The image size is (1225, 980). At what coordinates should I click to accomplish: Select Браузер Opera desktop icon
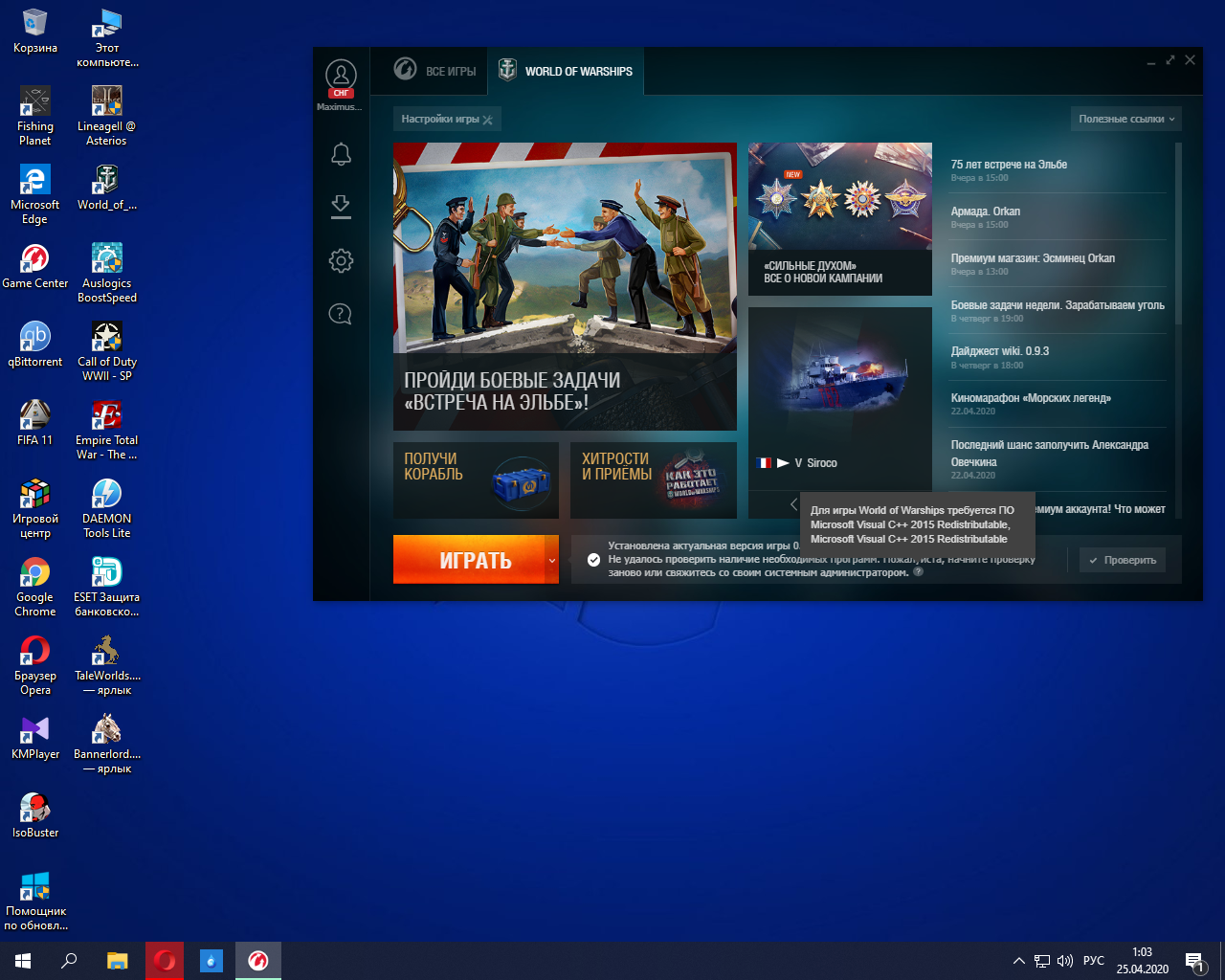coord(35,665)
